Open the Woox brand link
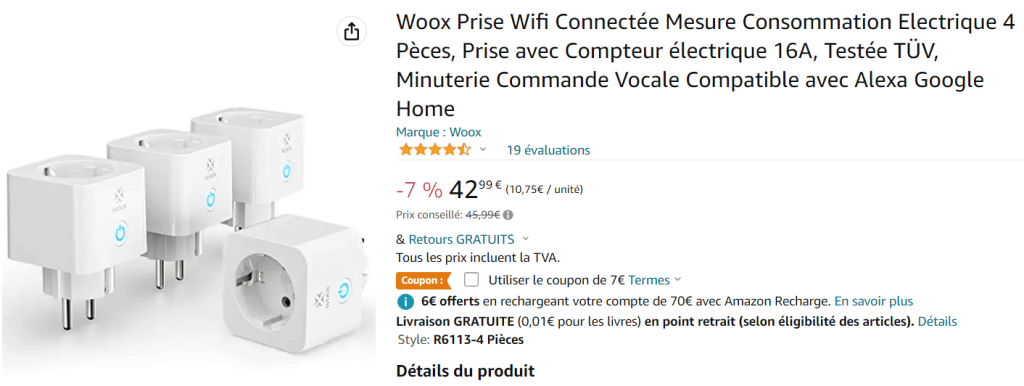Screen dimensions: 1024x386 click(439, 132)
